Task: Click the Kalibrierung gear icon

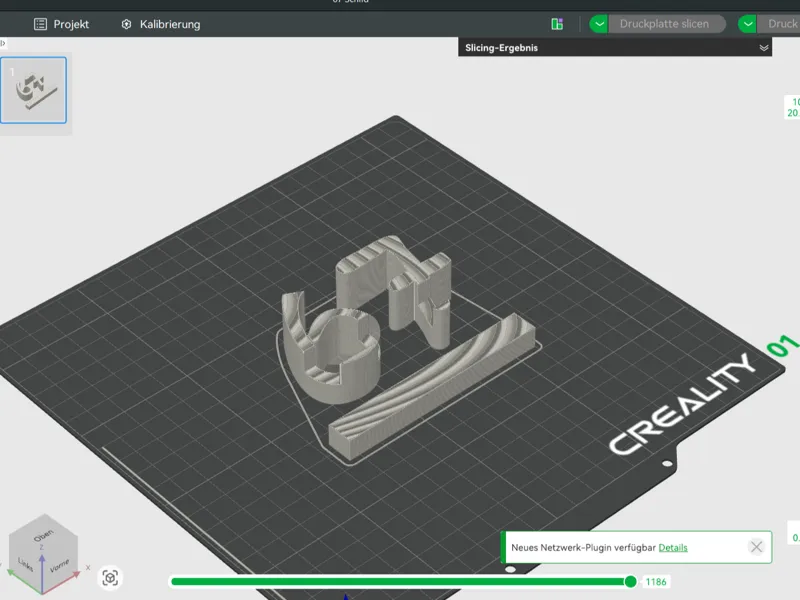Action: coord(127,24)
